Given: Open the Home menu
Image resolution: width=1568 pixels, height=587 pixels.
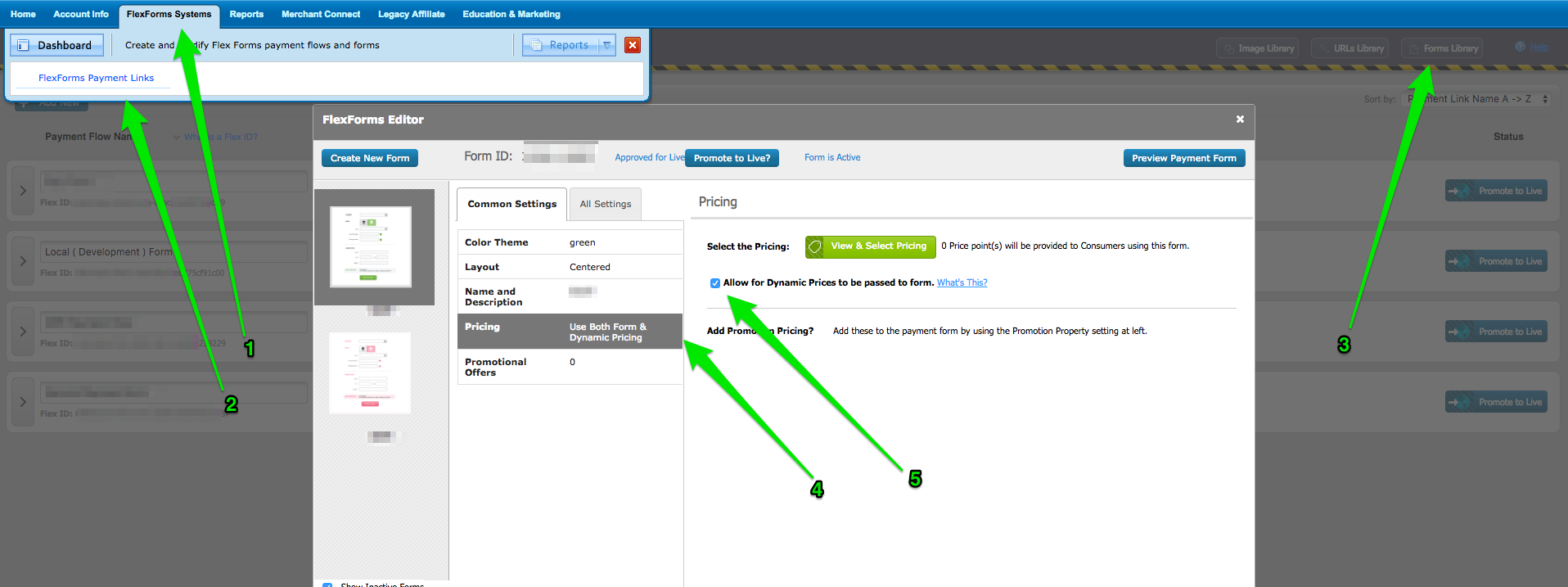Looking at the screenshot, I should pyautogui.click(x=23, y=14).
